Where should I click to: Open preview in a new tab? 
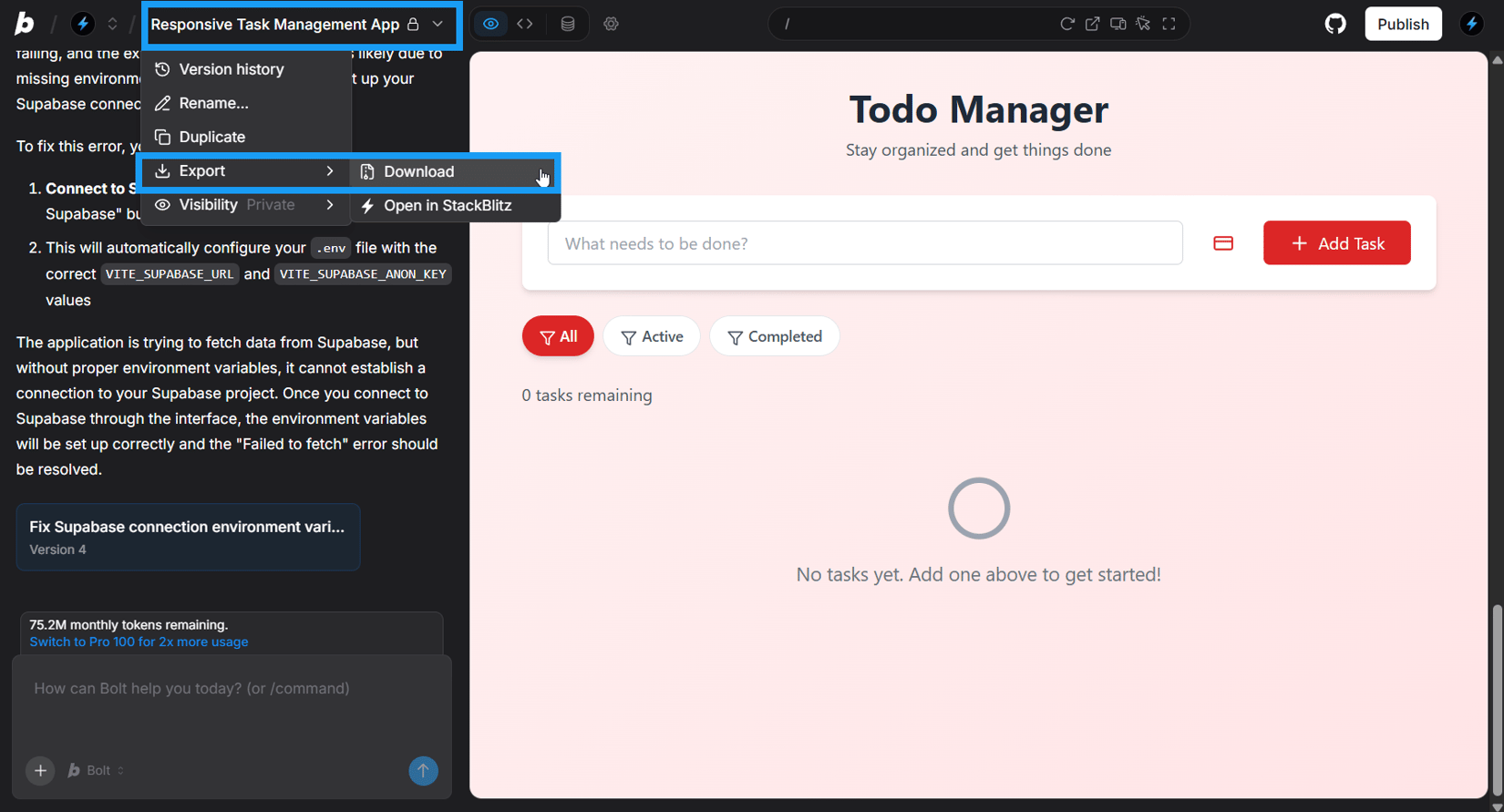tap(1092, 24)
